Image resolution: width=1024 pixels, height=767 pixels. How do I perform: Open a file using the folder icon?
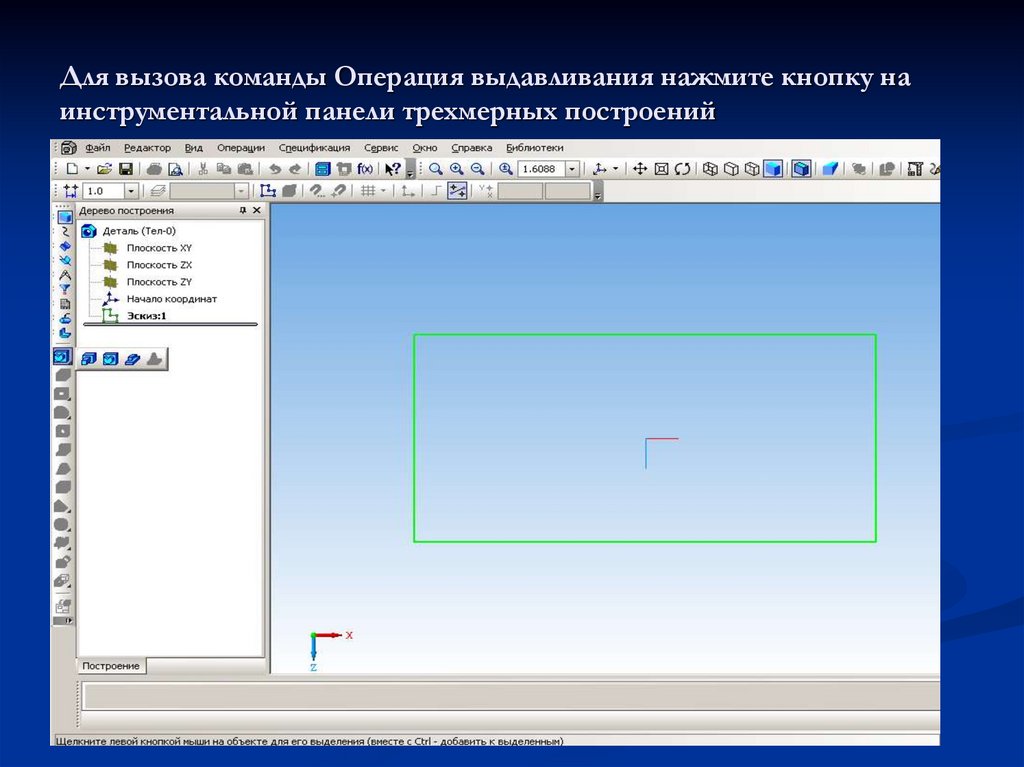click(x=104, y=169)
